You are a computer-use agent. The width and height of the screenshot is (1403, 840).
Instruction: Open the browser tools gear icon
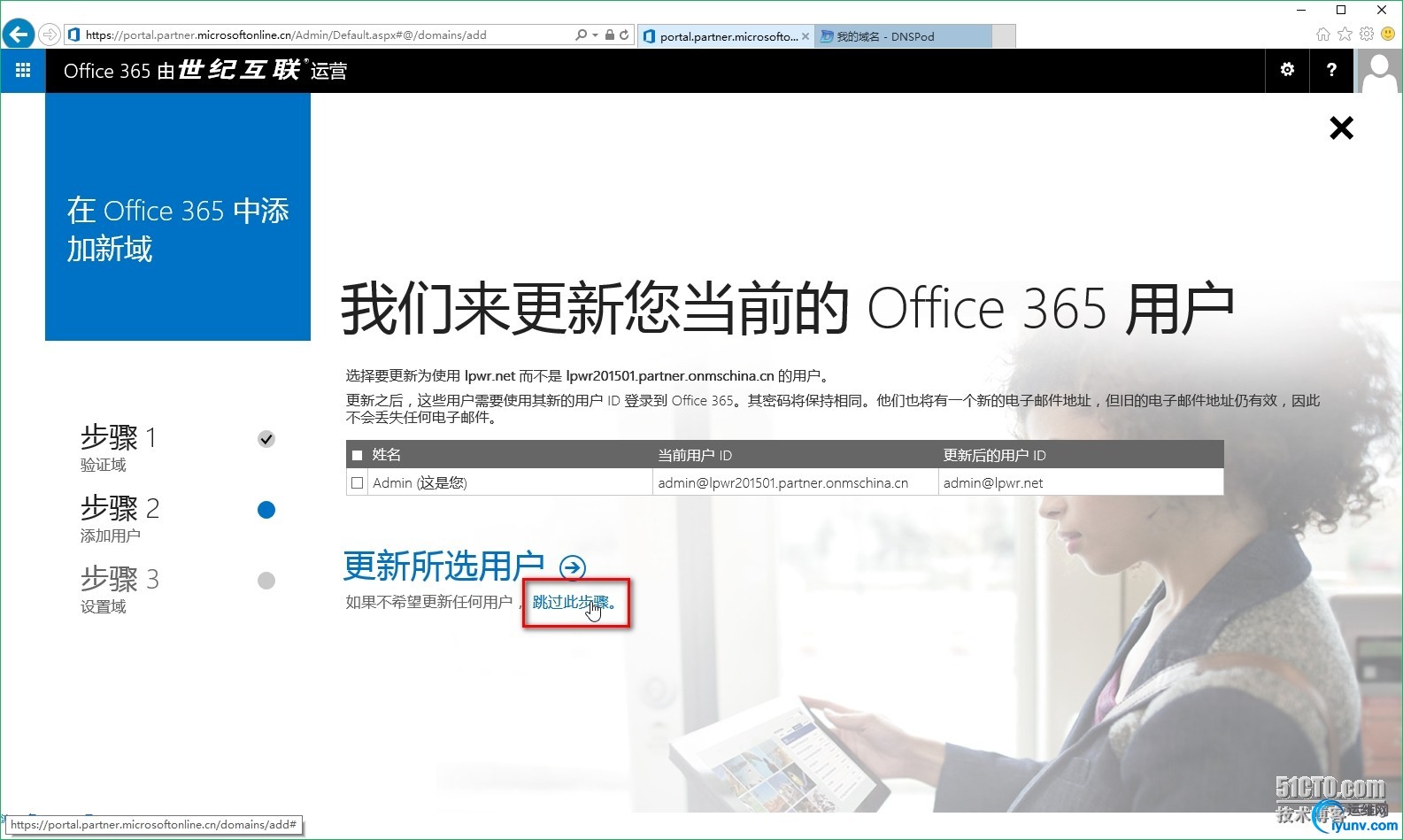click(x=1367, y=35)
